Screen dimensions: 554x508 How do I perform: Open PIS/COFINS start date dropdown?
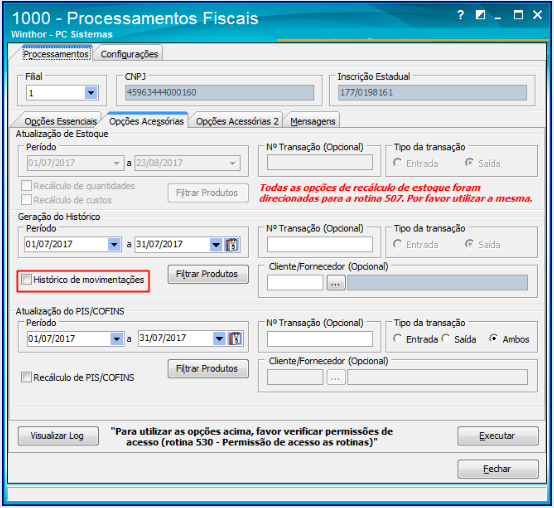point(117,339)
